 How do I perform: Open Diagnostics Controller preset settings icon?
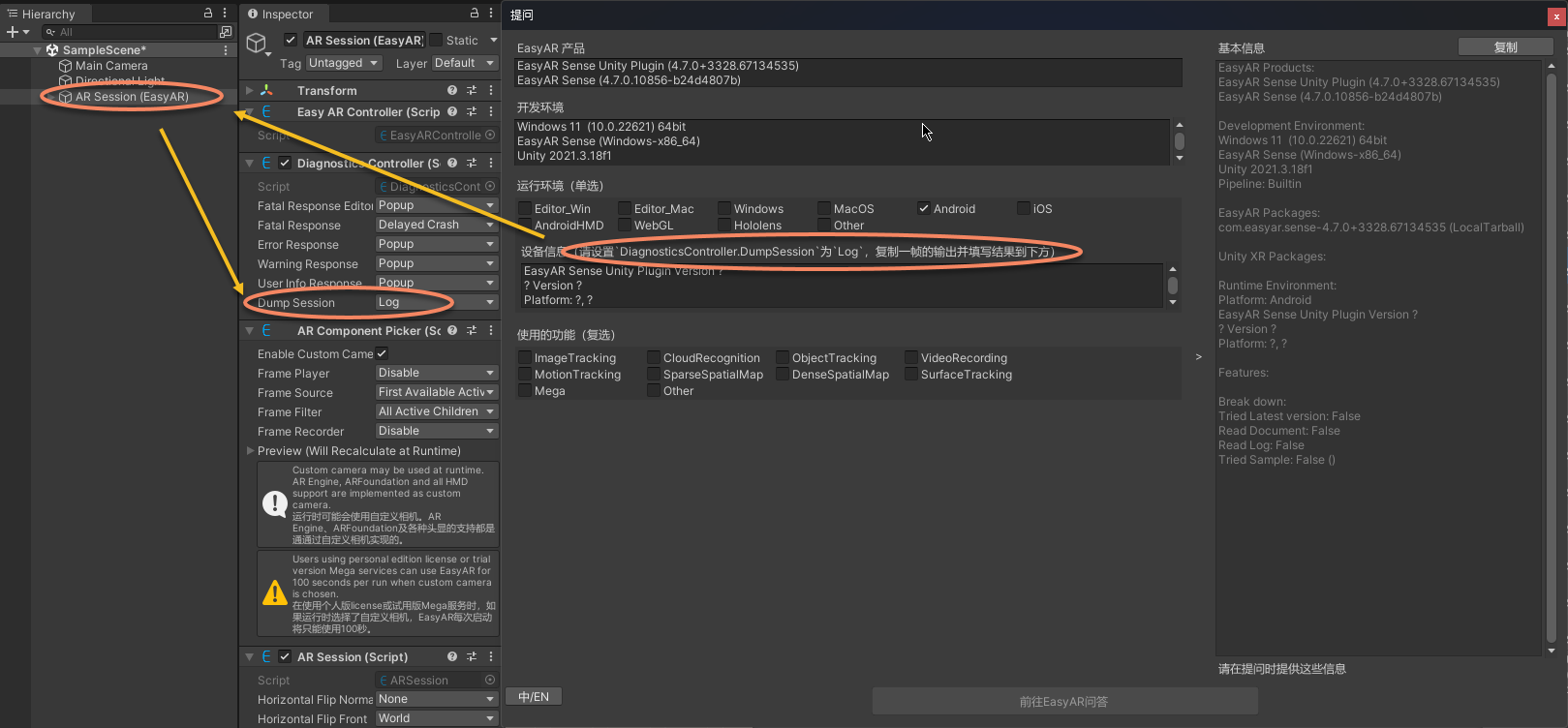(x=472, y=163)
